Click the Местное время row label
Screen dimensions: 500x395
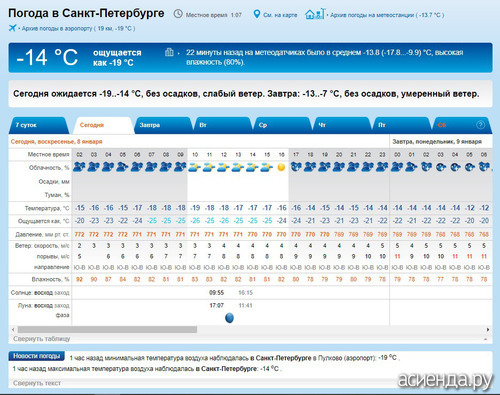coord(48,154)
